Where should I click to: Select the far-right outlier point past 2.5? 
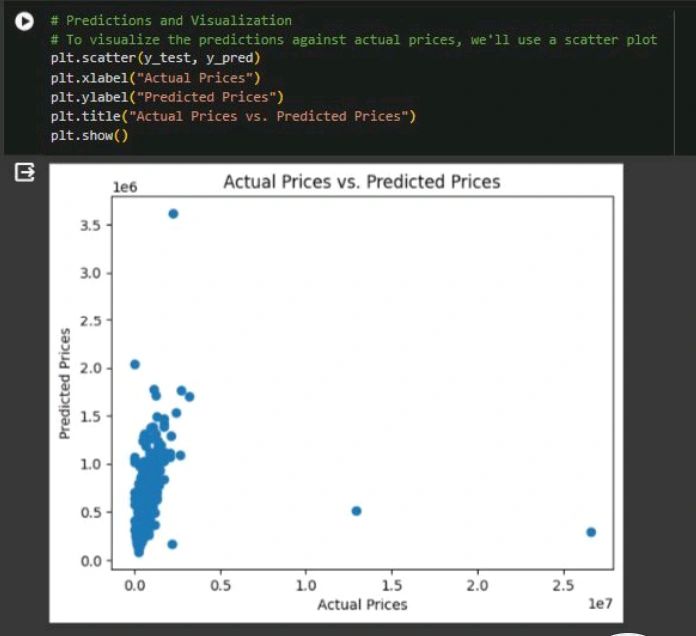pyautogui.click(x=591, y=532)
